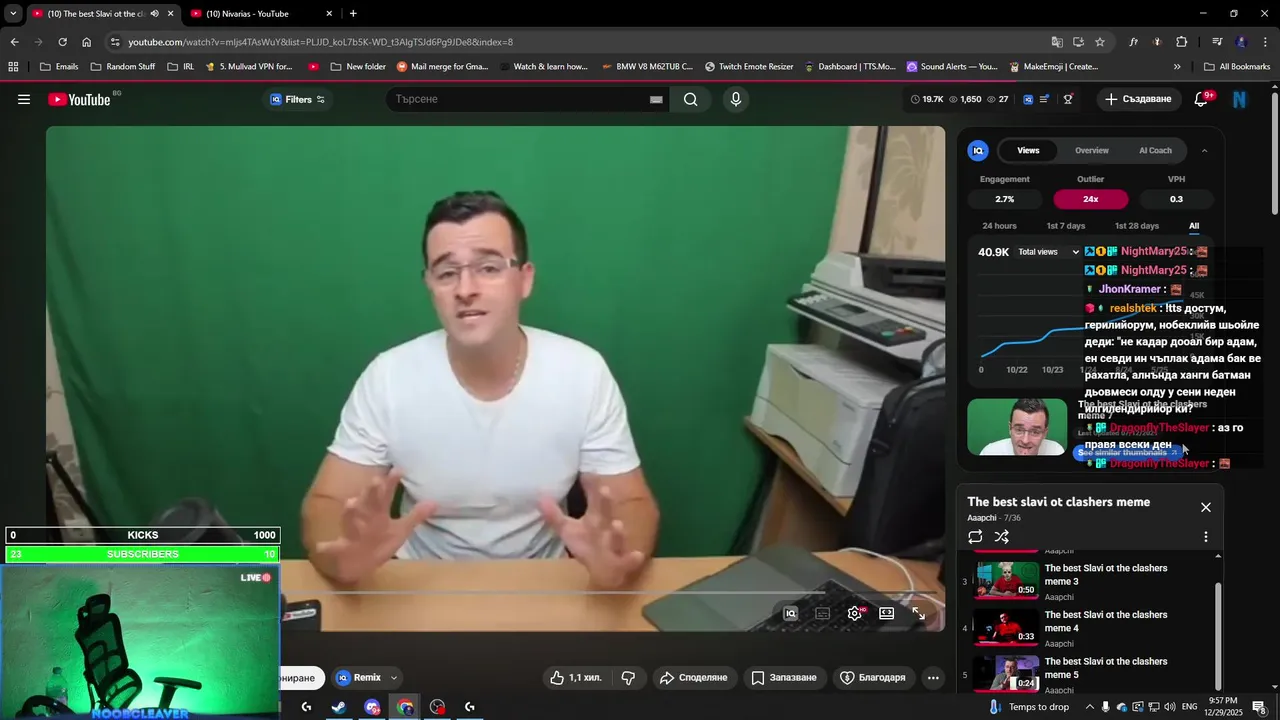This screenshot has height=720, width=1280.
Task: Switch to the AI Coach tab
Action: [x=1155, y=150]
